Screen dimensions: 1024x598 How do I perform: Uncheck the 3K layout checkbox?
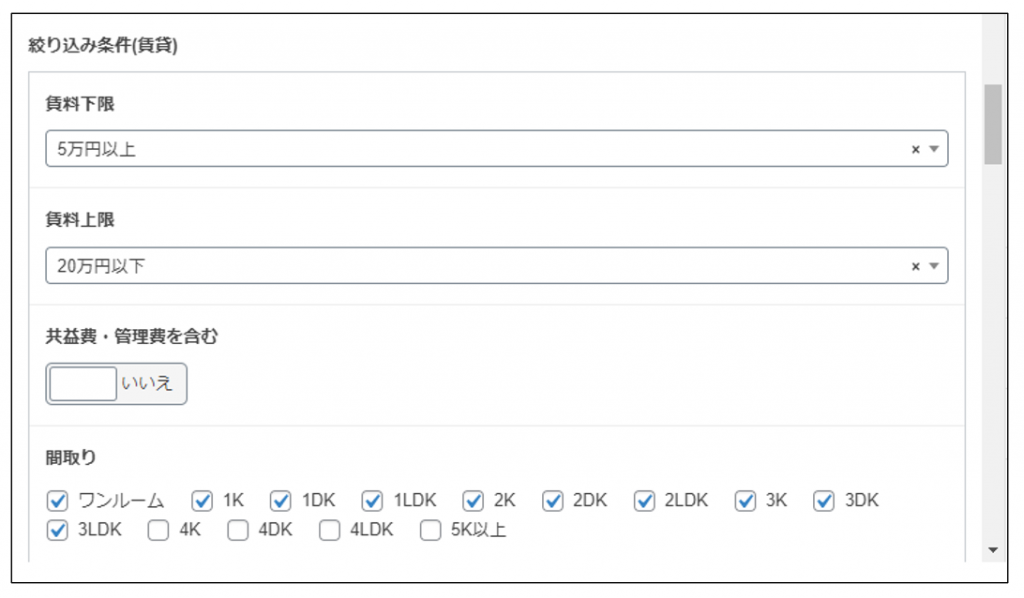[745, 500]
